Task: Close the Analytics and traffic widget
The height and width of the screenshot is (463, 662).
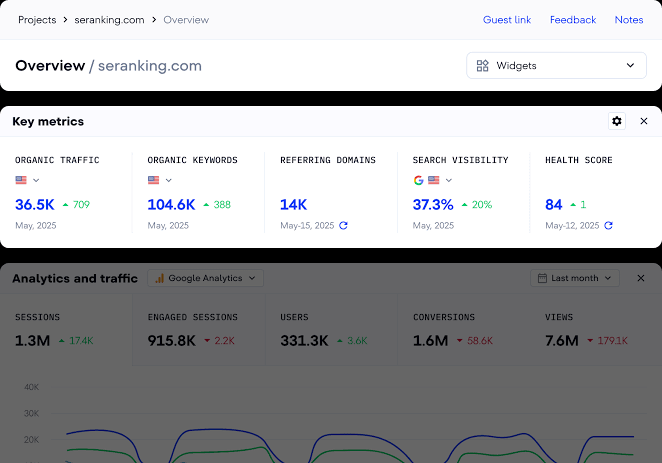Action: tap(640, 278)
